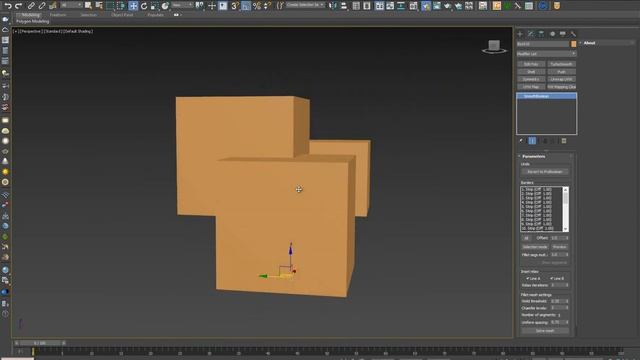Open selection filter dropdown

(71, 5)
